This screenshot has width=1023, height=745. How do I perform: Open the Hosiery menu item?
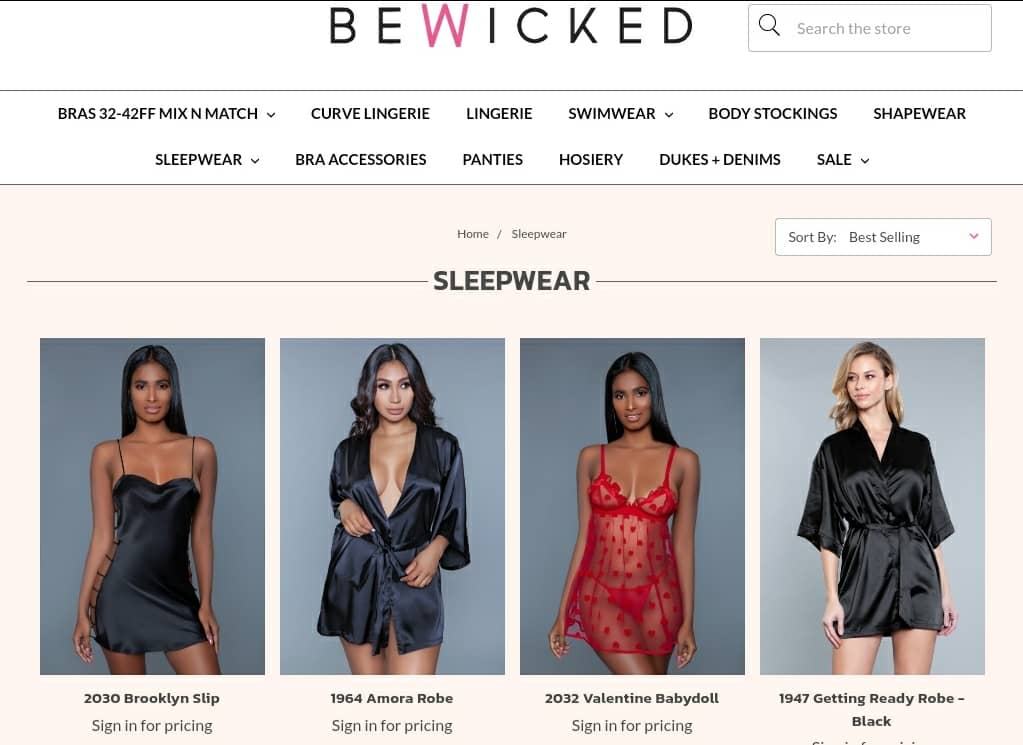[590, 160]
